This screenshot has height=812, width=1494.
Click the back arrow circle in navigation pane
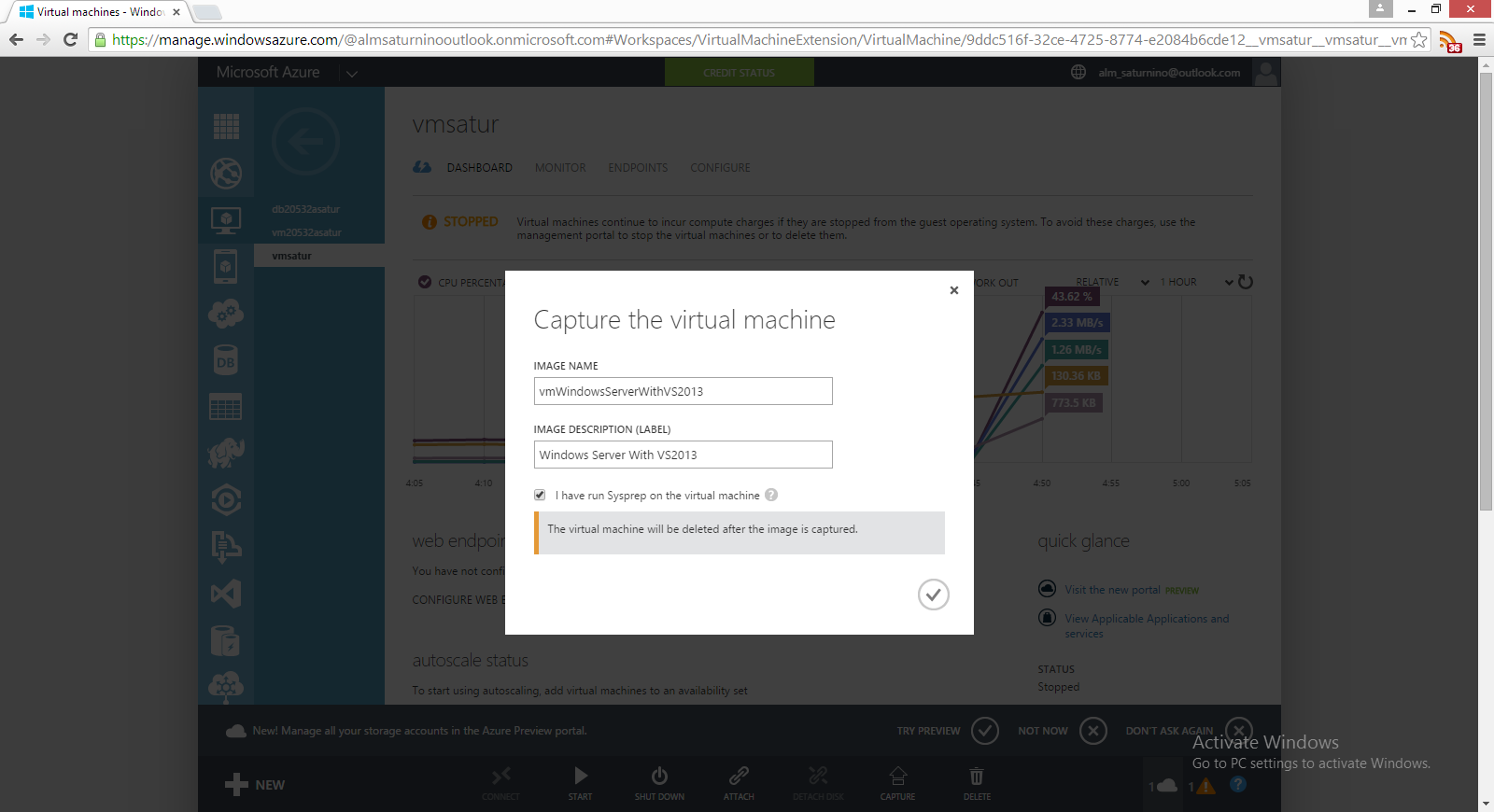tap(305, 142)
